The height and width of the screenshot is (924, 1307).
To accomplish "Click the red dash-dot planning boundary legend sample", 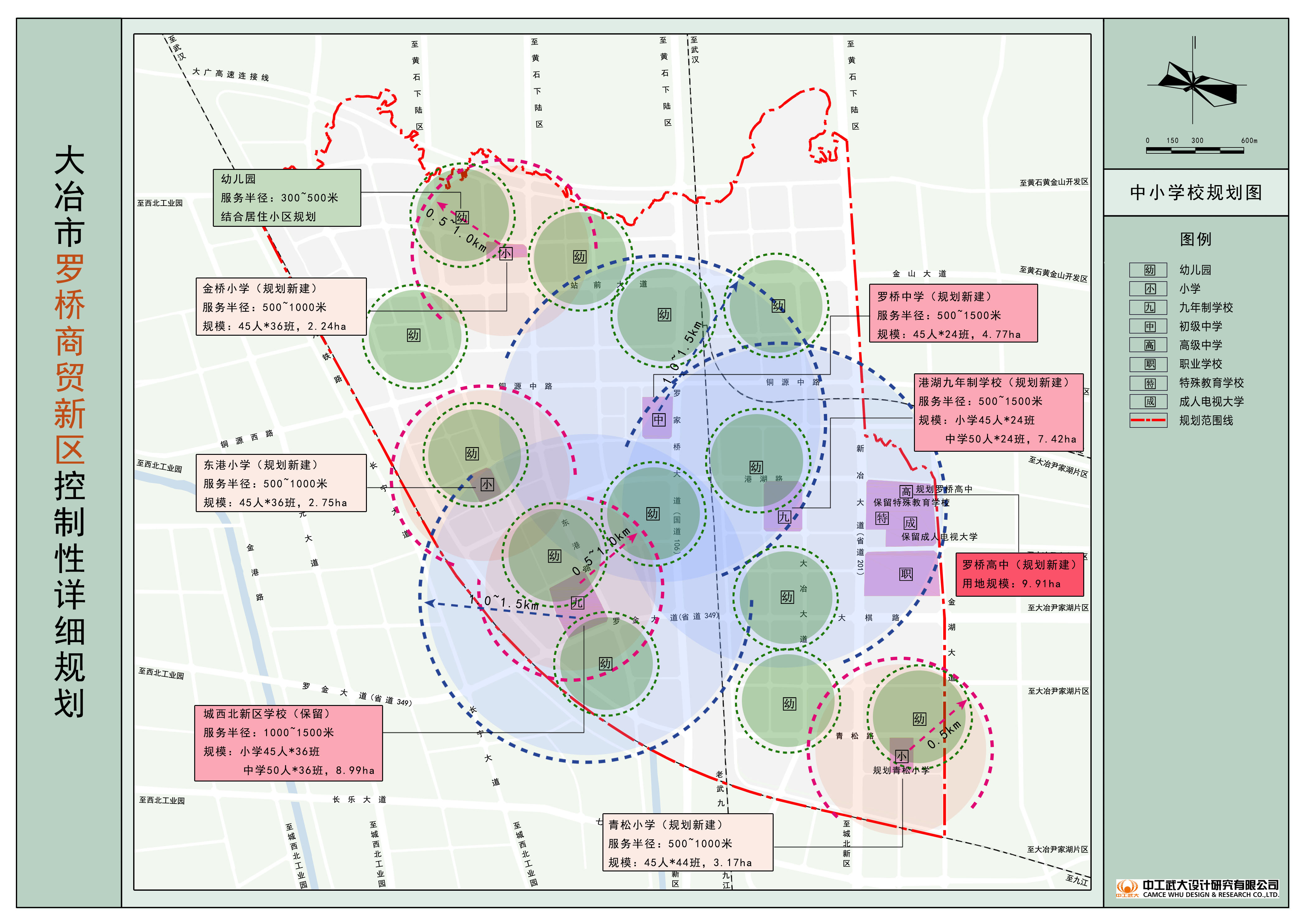I will [1148, 420].
